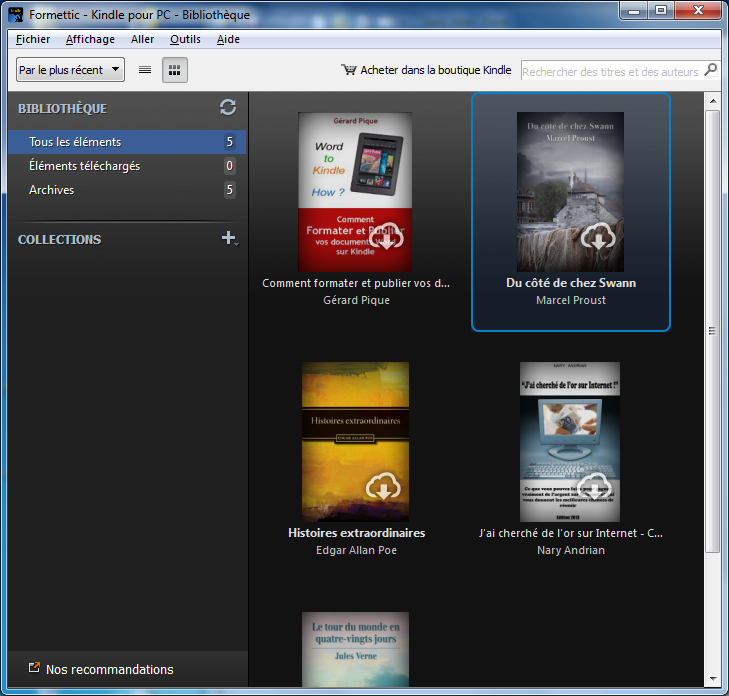The image size is (729, 696).
Task: Click the count 0 next to Éléments téléchargés
Action: pos(229,166)
